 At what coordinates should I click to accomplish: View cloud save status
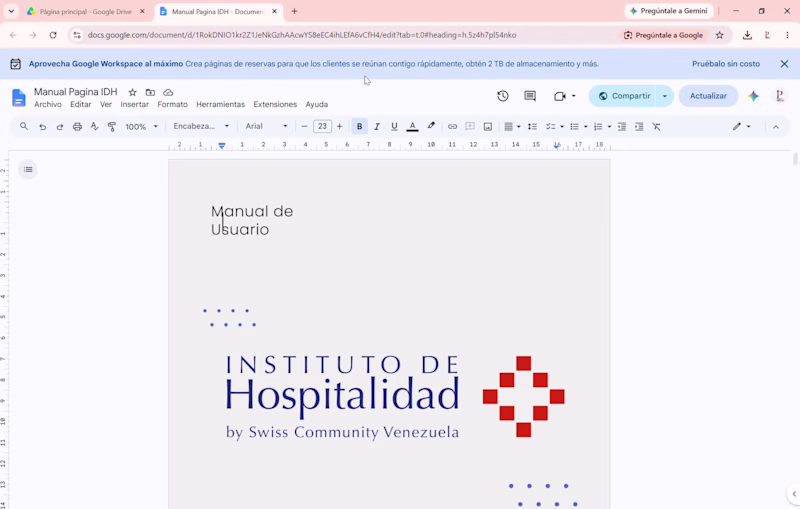pos(168,92)
